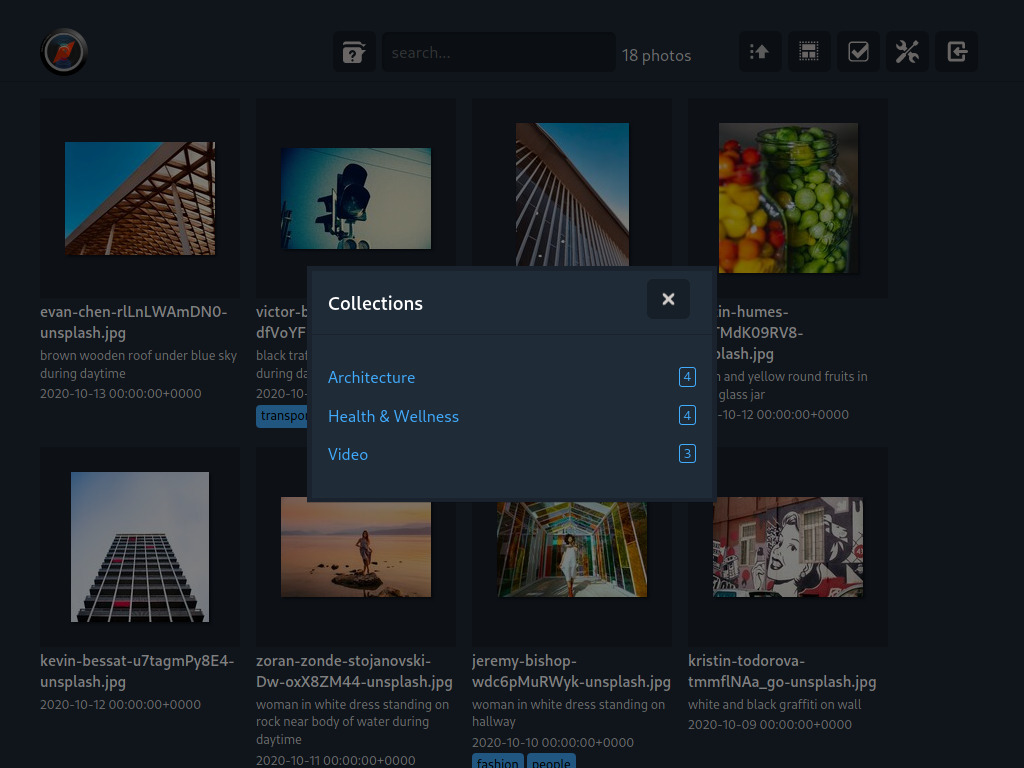Screen dimensions: 1024x768
Task: Click description 'woman in white dress standing on hallway'
Action: tap(569, 713)
